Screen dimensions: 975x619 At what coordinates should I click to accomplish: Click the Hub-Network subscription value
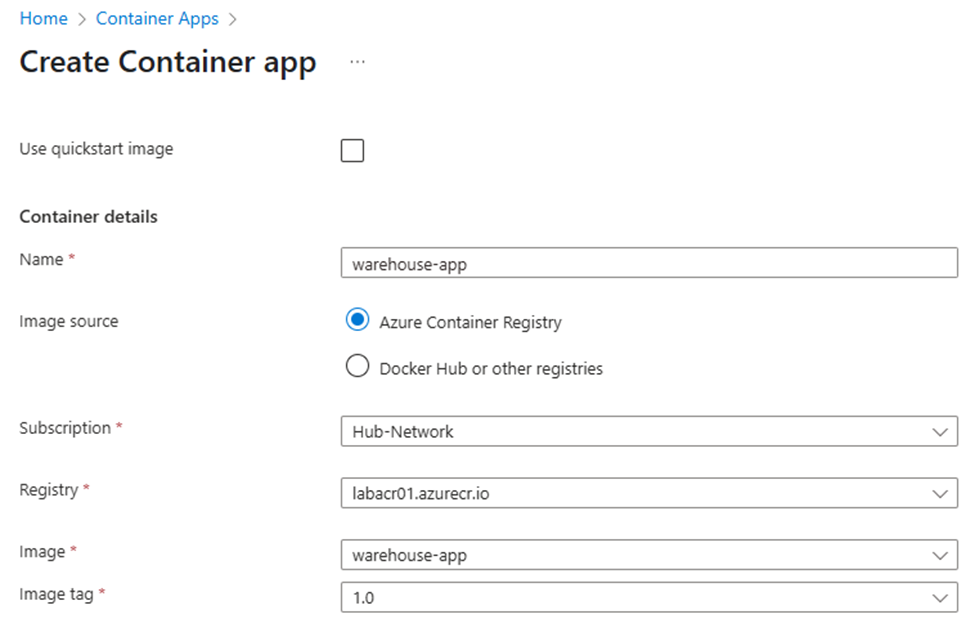click(403, 432)
